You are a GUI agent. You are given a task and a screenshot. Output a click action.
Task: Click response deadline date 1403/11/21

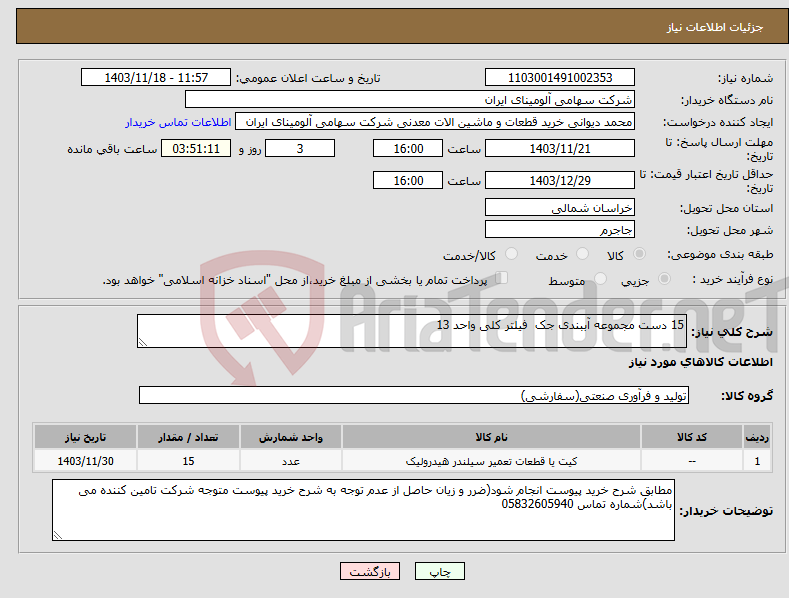tap(560, 148)
